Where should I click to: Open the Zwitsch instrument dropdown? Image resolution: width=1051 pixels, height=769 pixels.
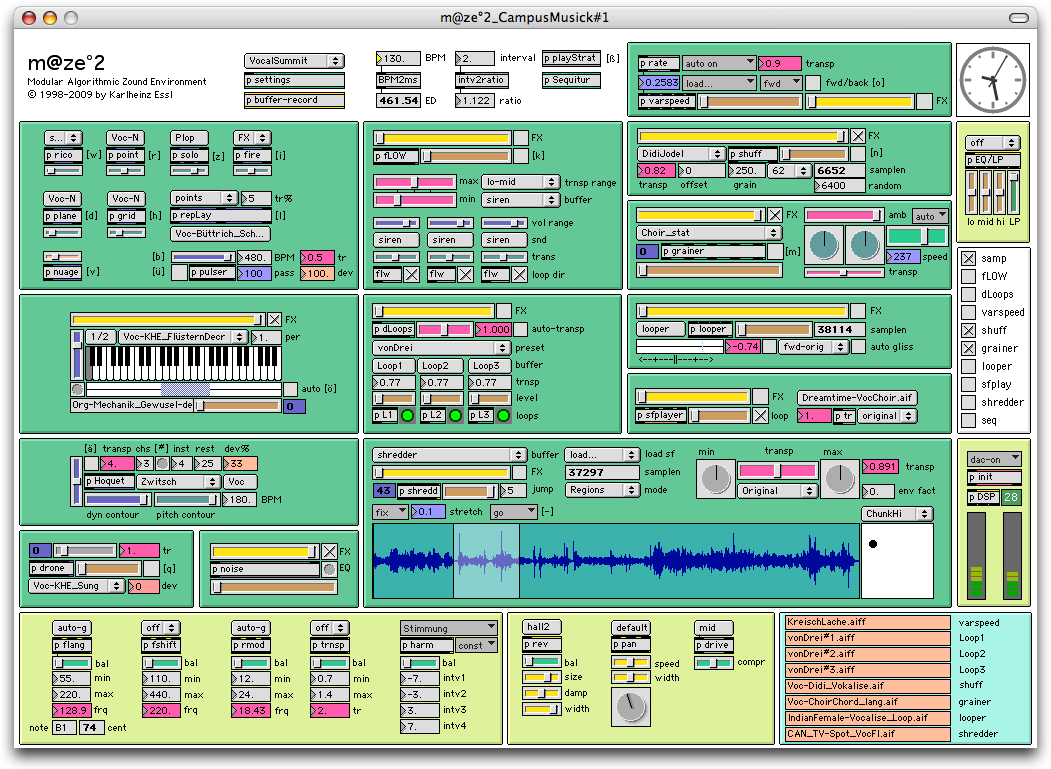coord(178,482)
